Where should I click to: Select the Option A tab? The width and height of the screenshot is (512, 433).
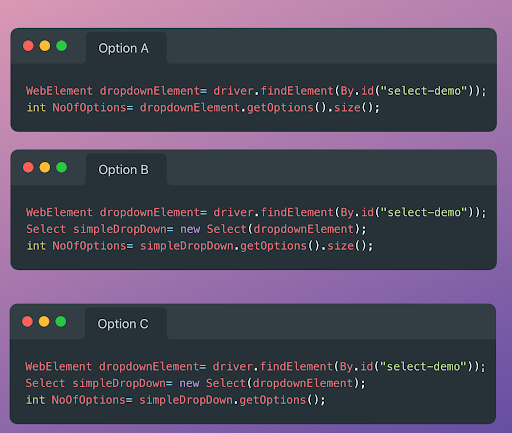coord(126,48)
